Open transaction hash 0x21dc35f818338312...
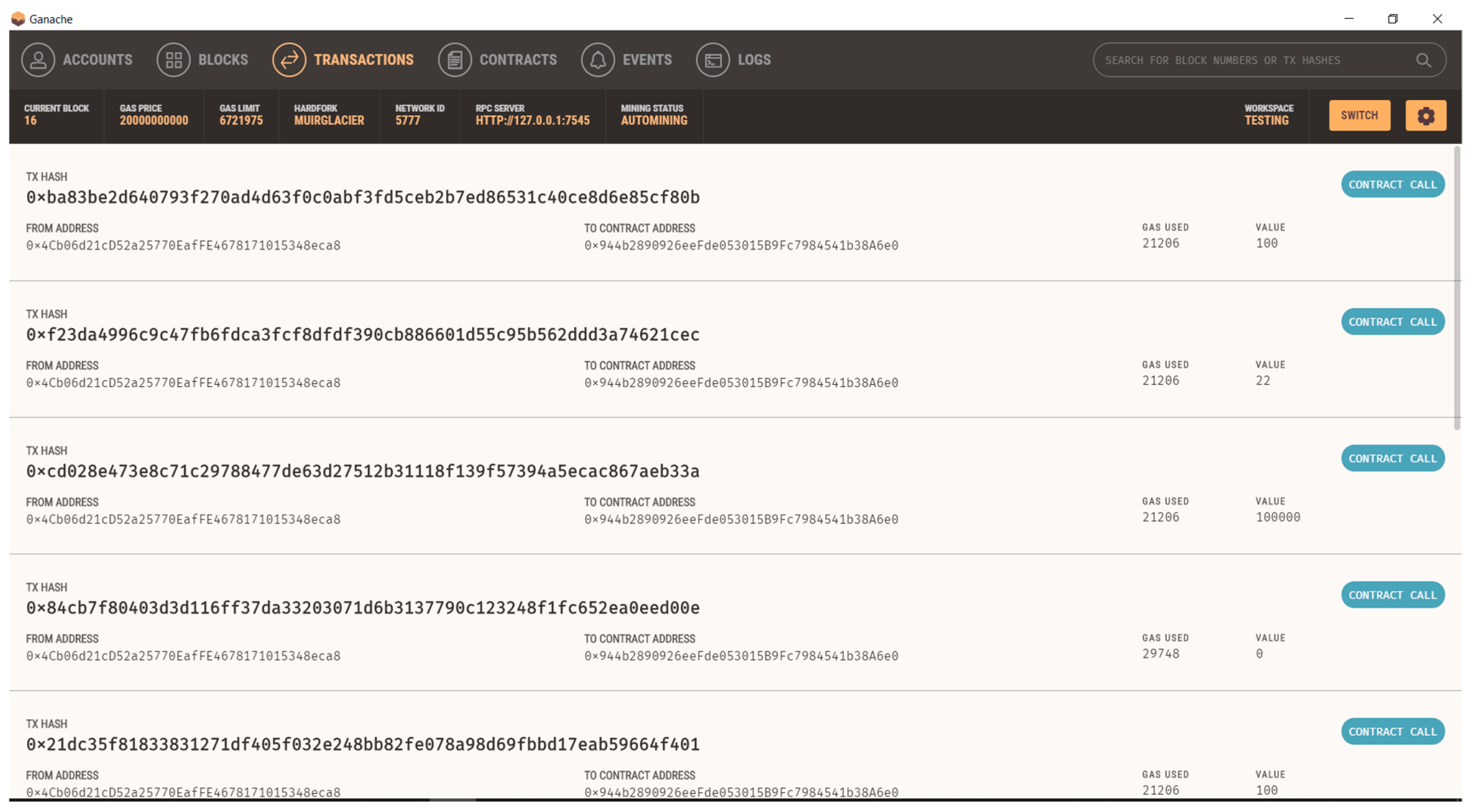This screenshot has height=812, width=1472. [x=363, y=744]
